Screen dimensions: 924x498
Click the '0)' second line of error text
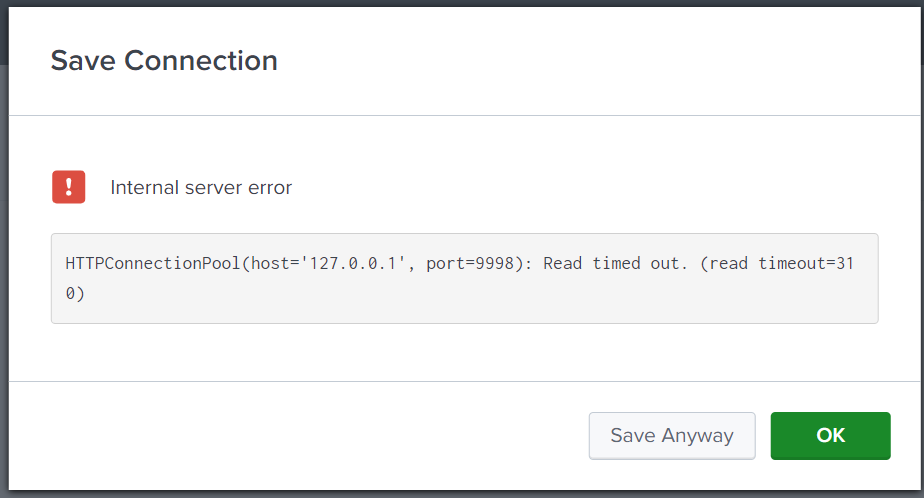pos(75,293)
